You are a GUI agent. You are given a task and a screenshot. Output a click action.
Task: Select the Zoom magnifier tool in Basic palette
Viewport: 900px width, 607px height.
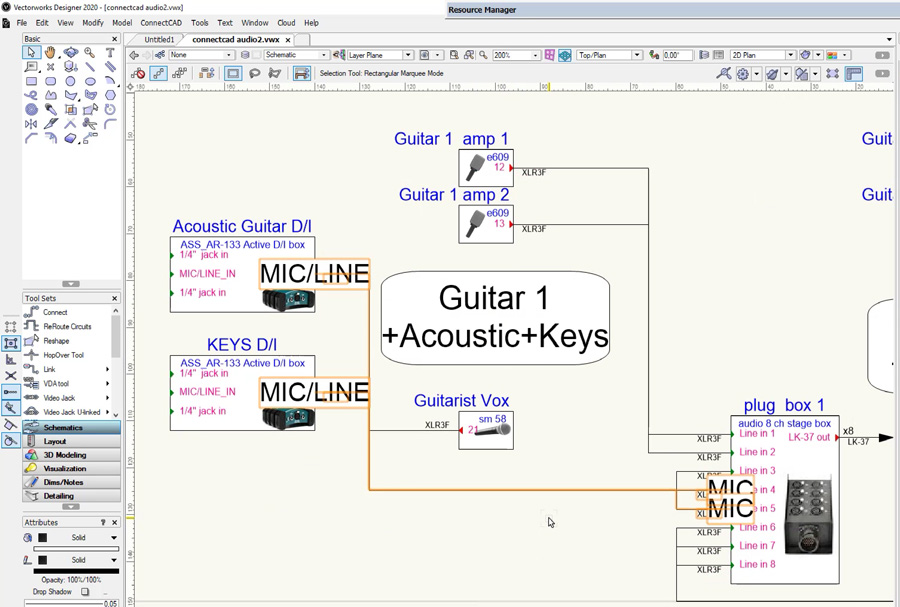(90, 52)
